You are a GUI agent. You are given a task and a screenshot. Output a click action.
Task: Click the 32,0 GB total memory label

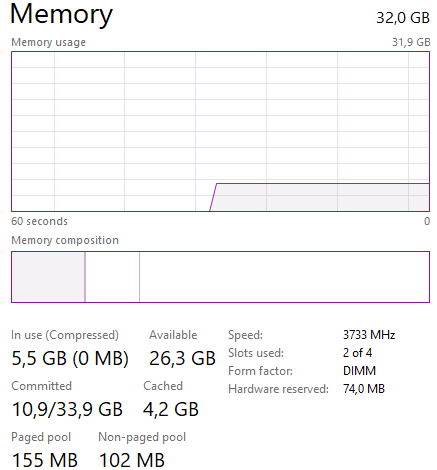403,18
